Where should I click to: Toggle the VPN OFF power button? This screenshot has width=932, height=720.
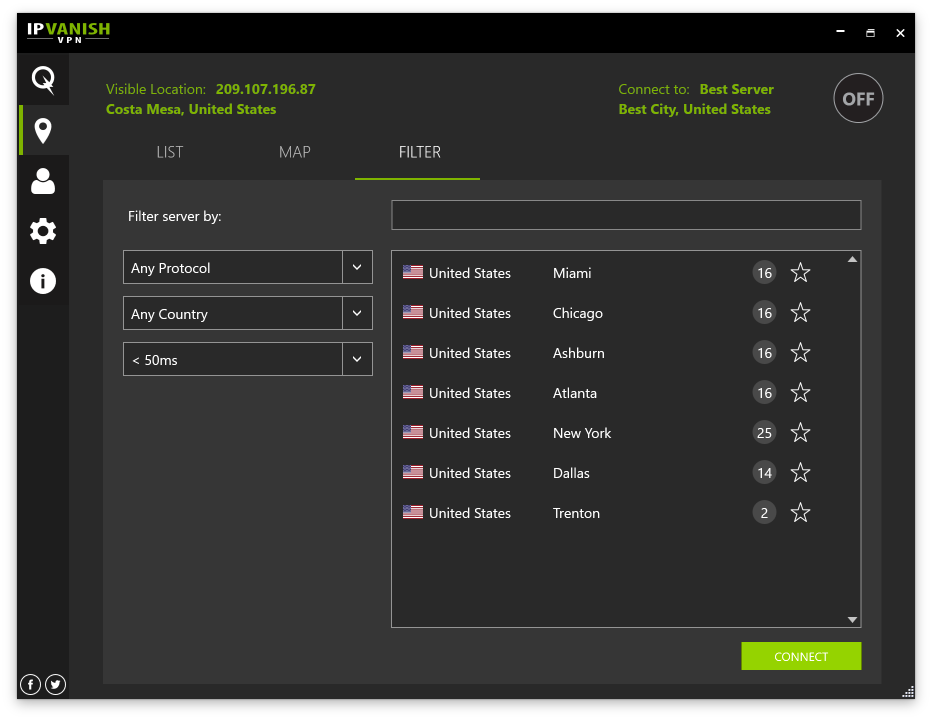point(858,98)
